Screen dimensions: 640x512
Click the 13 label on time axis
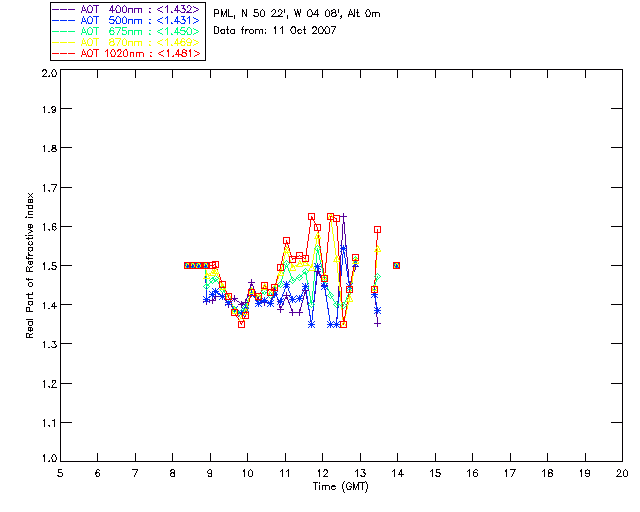[x=360, y=473]
